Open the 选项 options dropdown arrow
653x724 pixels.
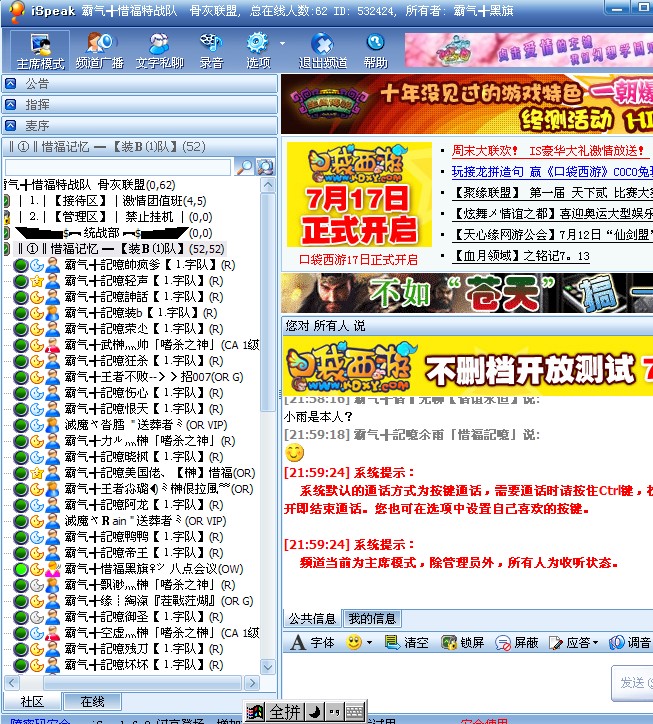tap(282, 44)
